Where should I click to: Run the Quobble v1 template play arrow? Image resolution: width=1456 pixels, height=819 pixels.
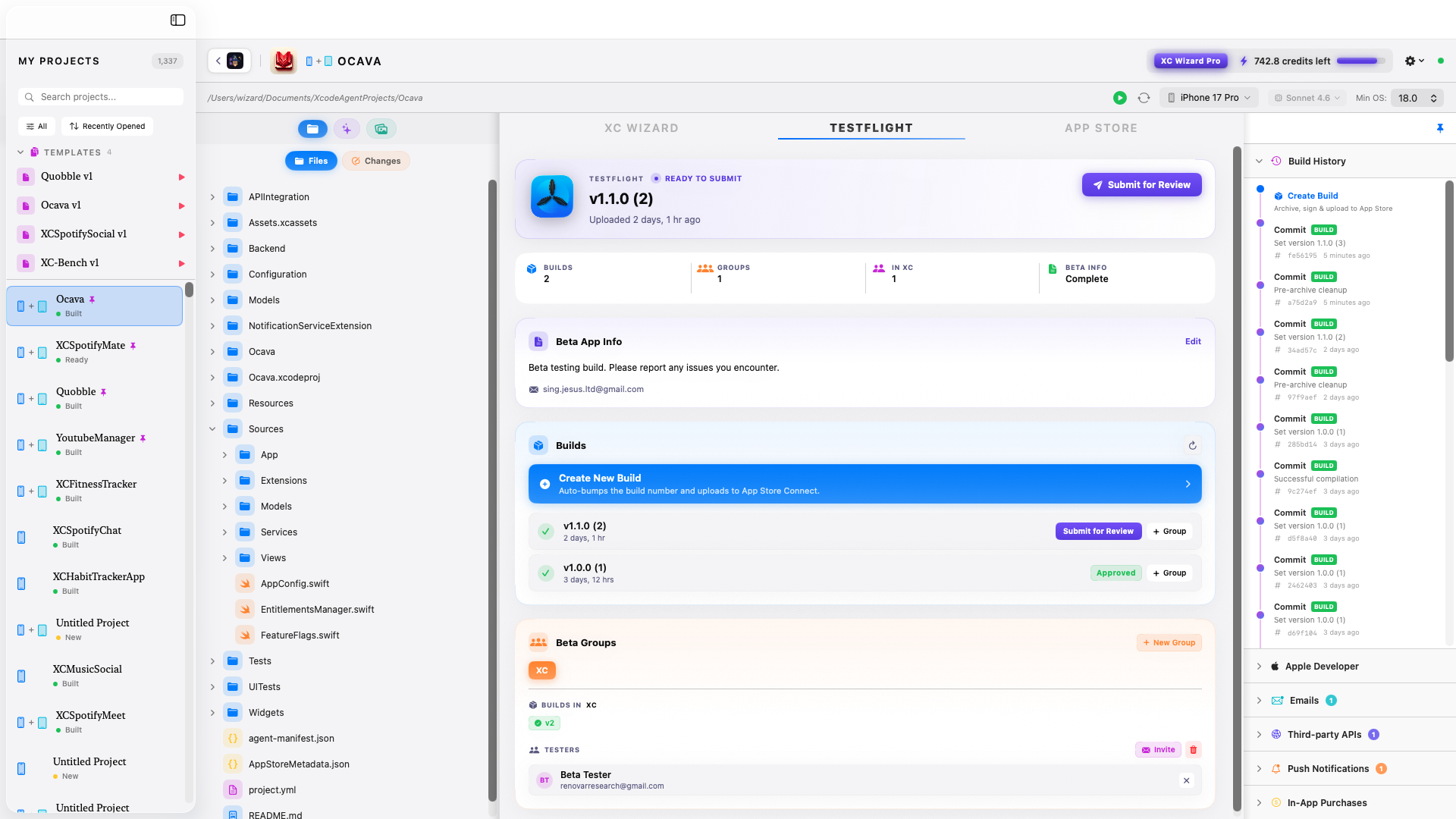[181, 177]
